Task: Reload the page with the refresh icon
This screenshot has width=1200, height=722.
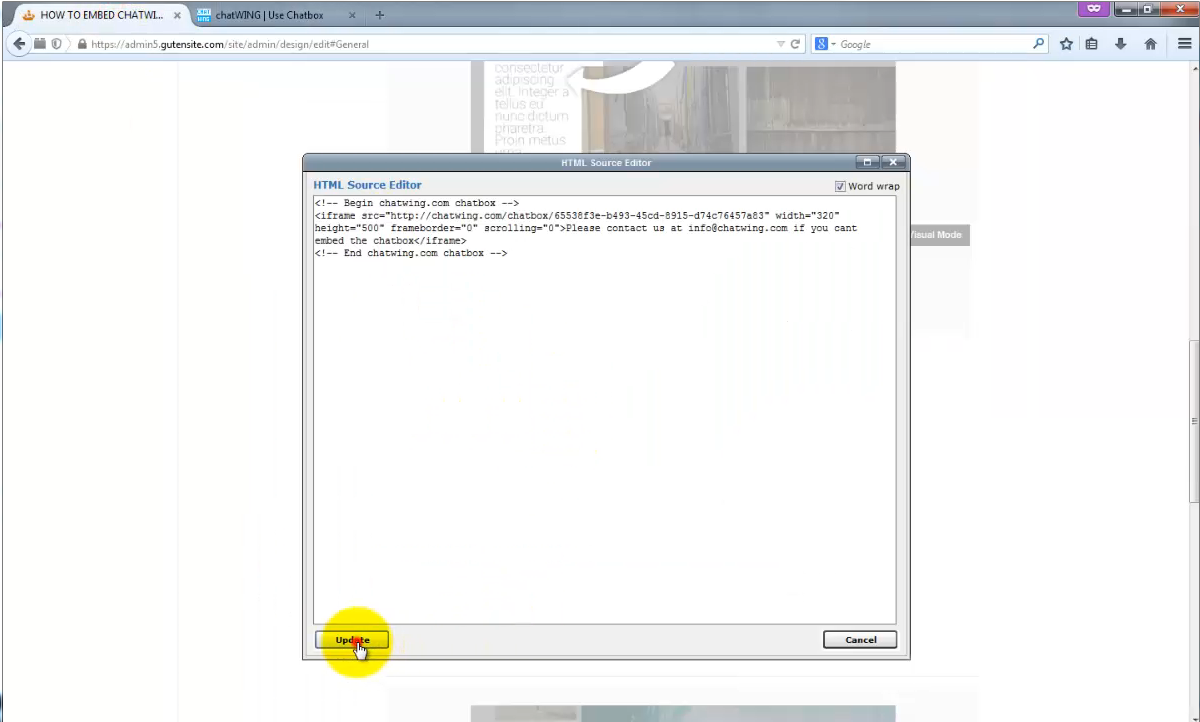Action: (x=796, y=44)
